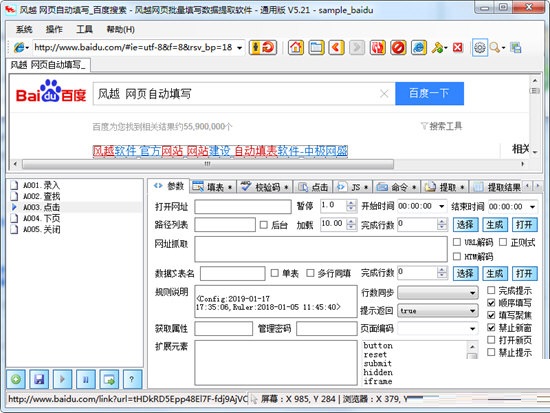
Task: Open the 风越软件 官方网站 search result link
Action: pyautogui.click(x=220, y=151)
